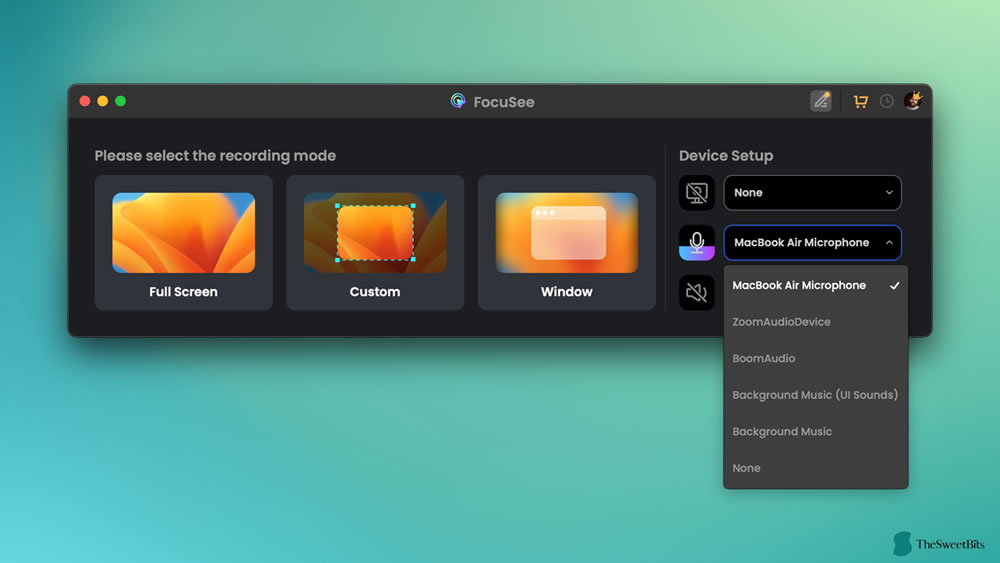Click the Custom region selection thumbnail

375,233
